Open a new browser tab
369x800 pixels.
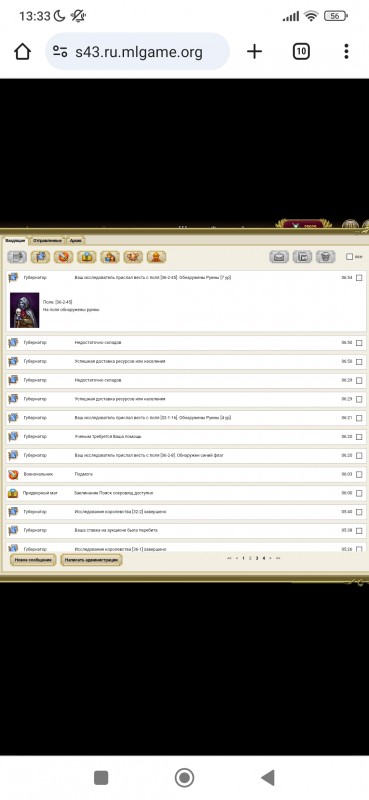tap(254, 52)
